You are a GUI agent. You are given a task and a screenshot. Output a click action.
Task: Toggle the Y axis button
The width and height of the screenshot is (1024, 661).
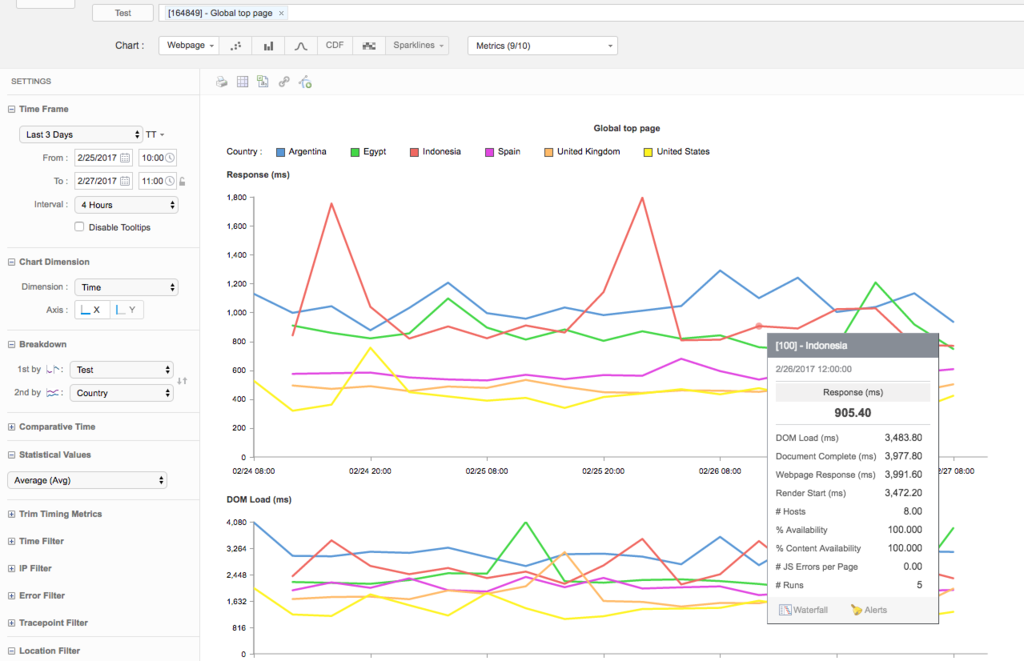(127, 310)
